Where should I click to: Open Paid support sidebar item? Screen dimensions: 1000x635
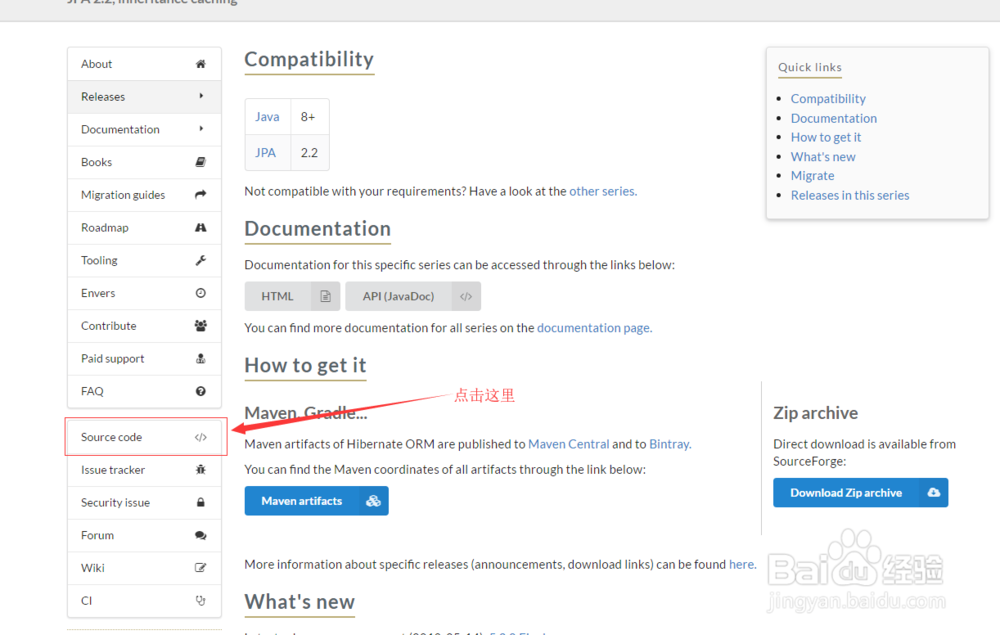144,358
